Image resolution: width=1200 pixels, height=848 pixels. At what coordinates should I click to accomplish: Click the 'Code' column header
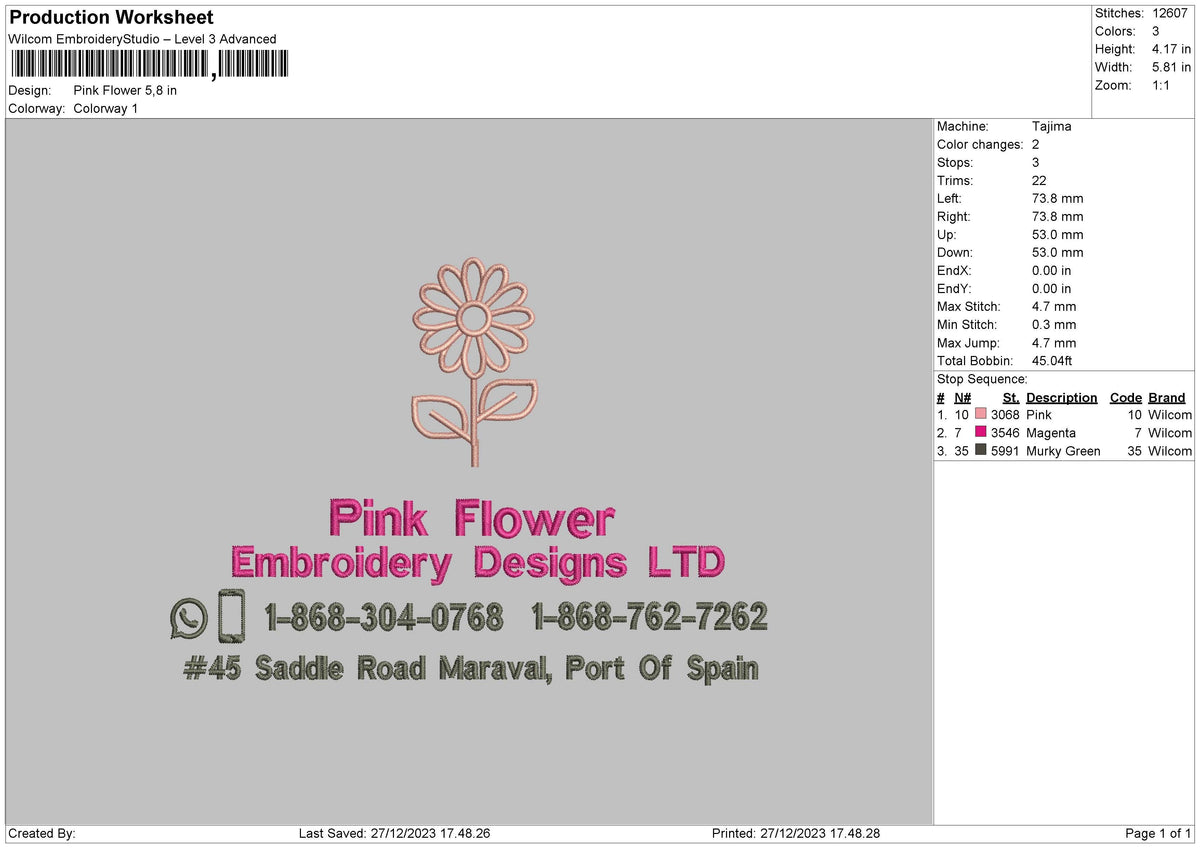click(x=1126, y=397)
